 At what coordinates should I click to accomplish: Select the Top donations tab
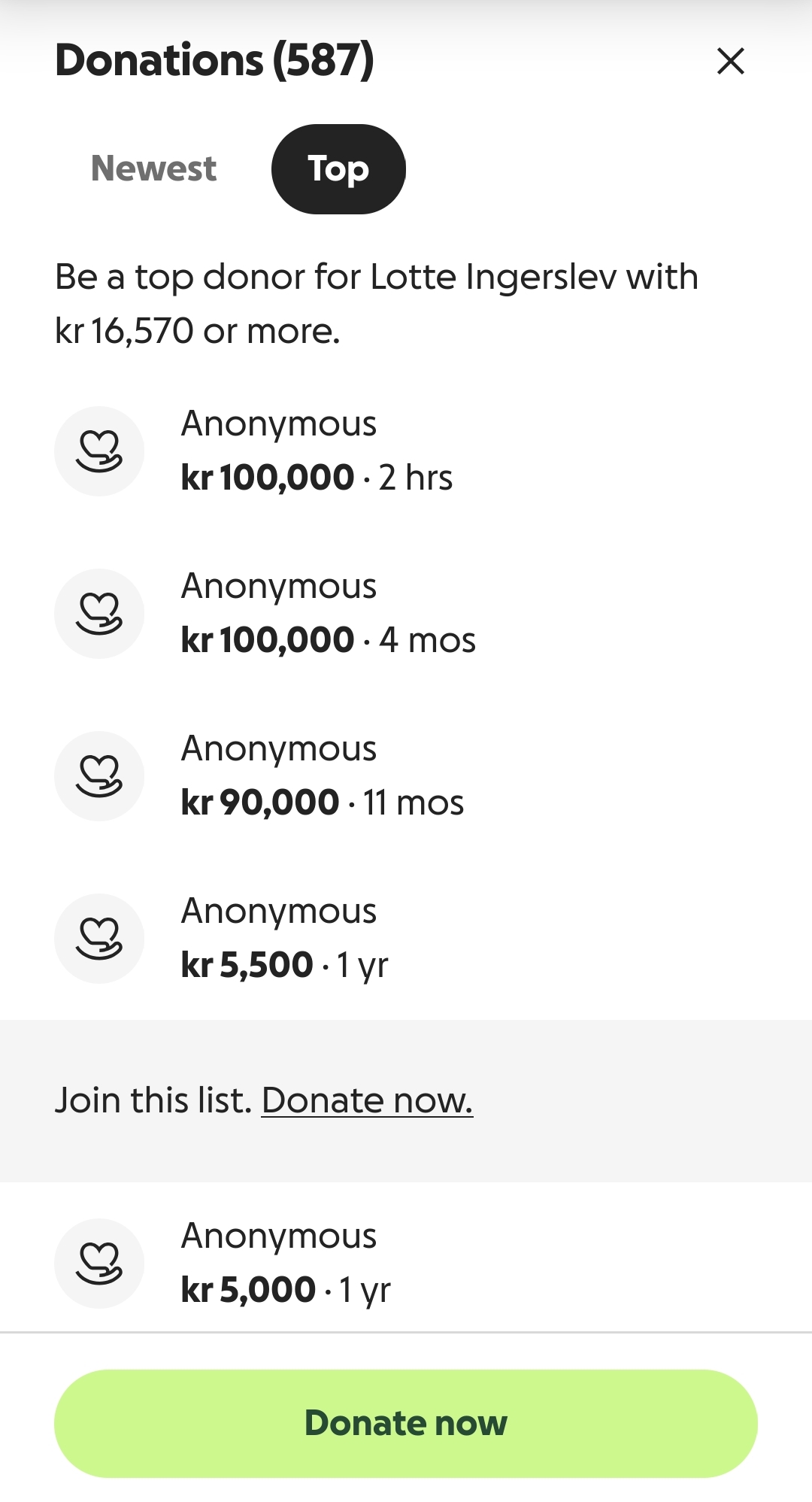coord(338,168)
